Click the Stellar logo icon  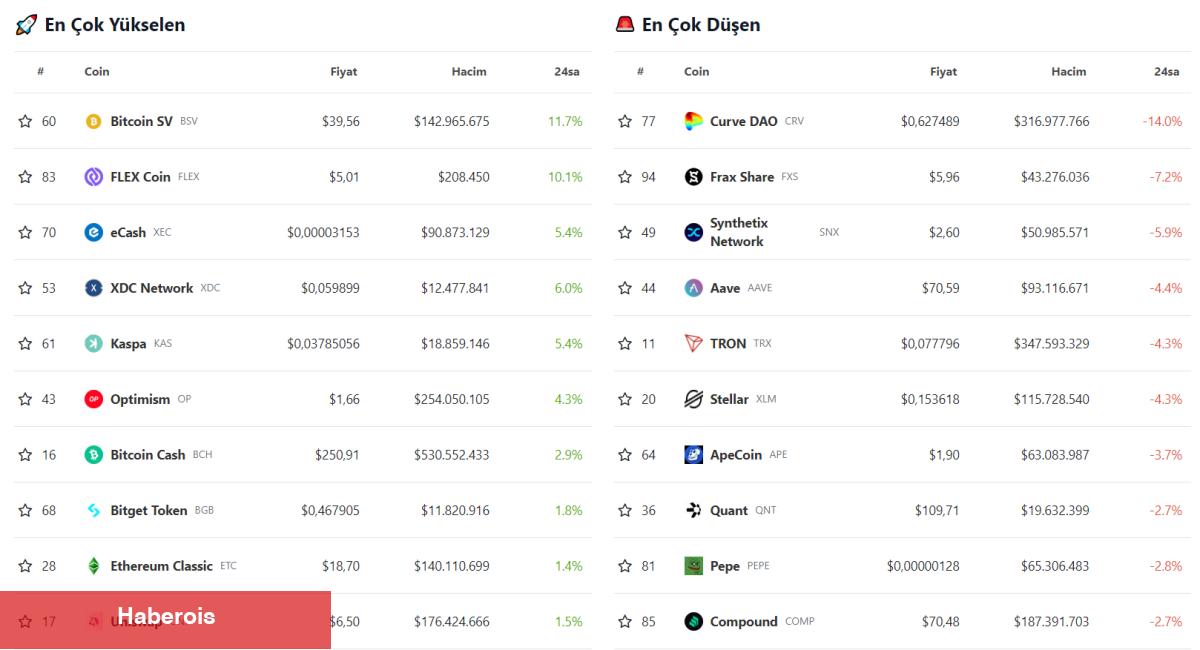coord(693,399)
